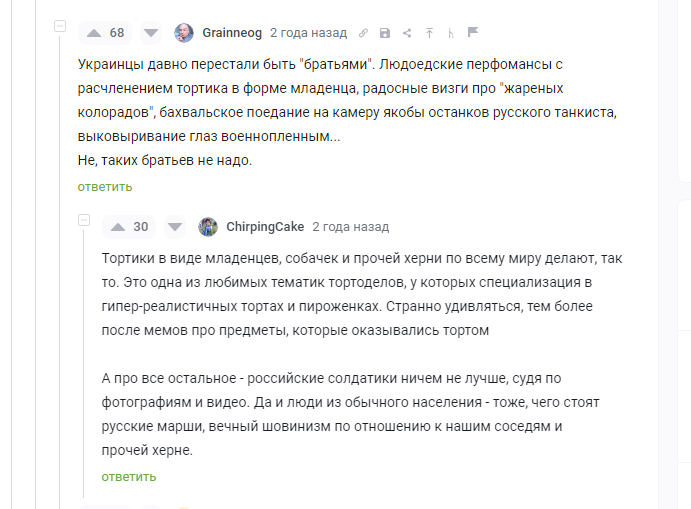This screenshot has width=691, height=509.
Task: Click the timestamp on Grainneog's comment
Action: pyautogui.click(x=309, y=33)
